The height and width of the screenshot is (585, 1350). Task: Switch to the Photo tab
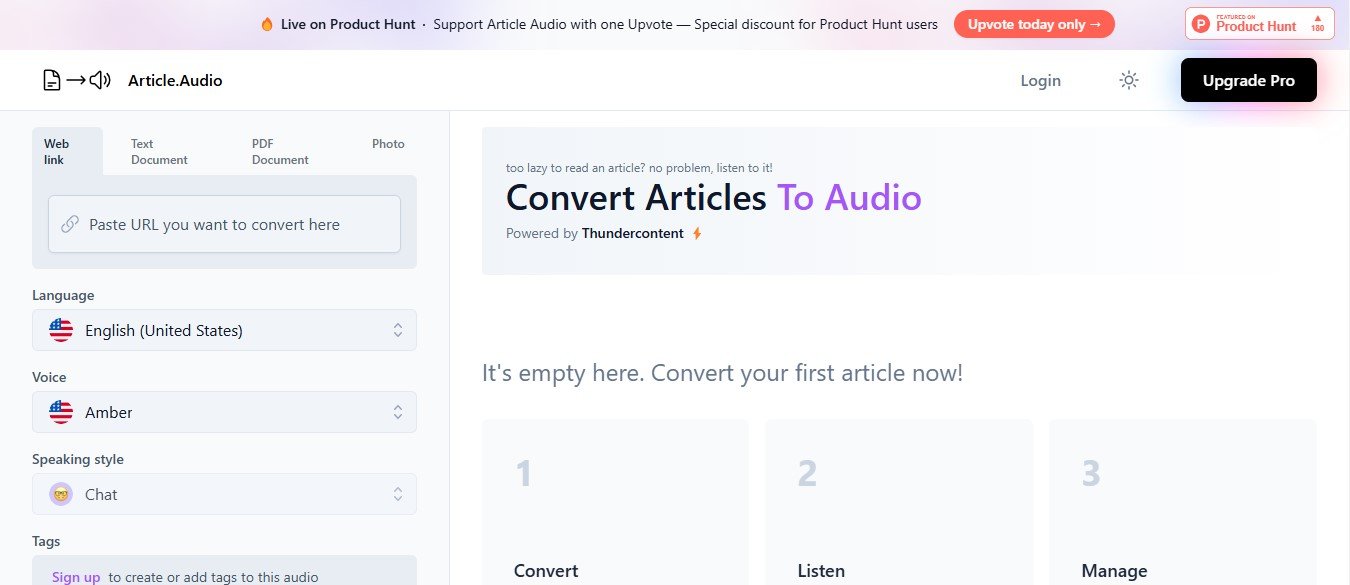(x=388, y=144)
